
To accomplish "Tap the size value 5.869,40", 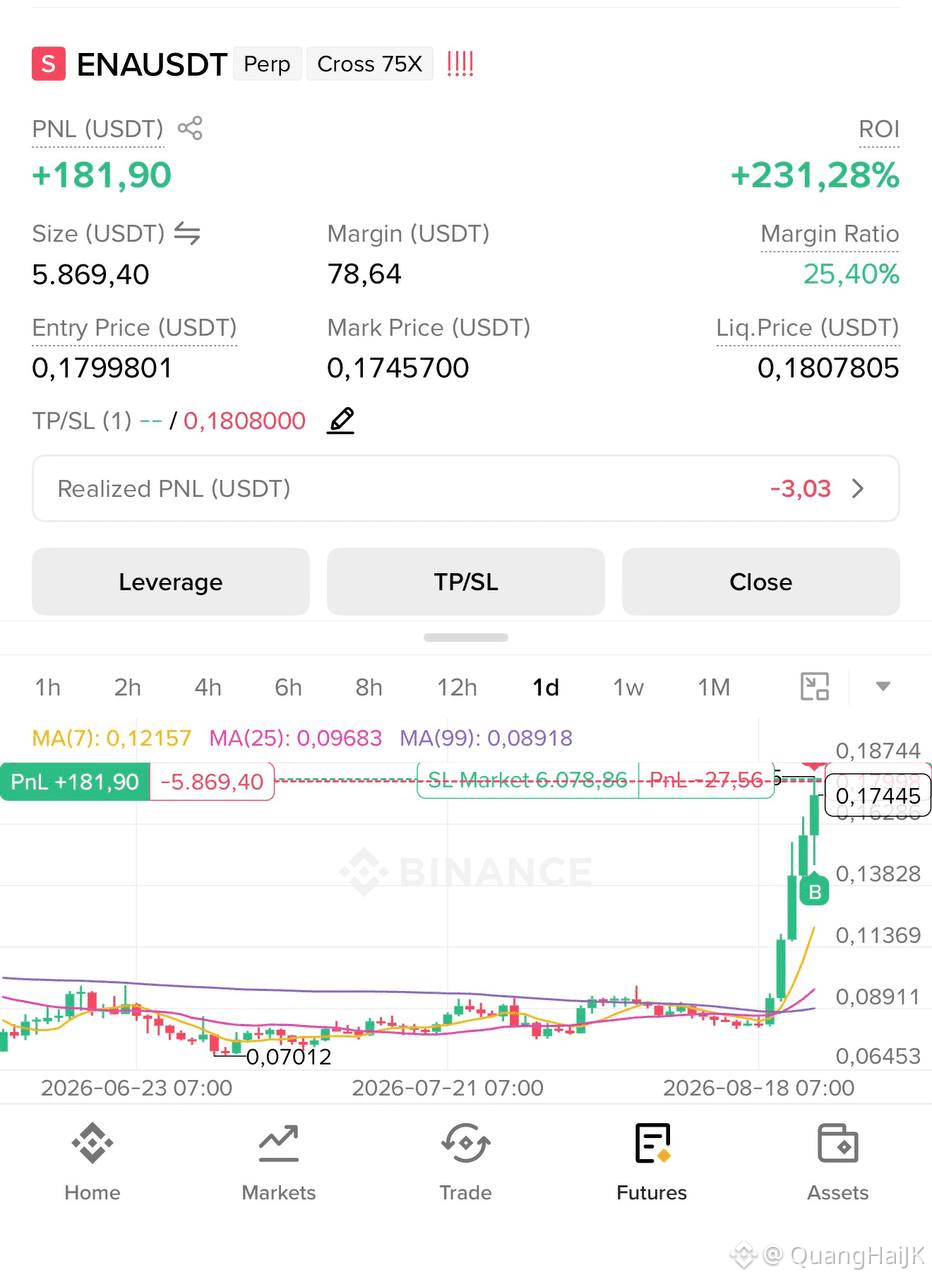I will [91, 274].
